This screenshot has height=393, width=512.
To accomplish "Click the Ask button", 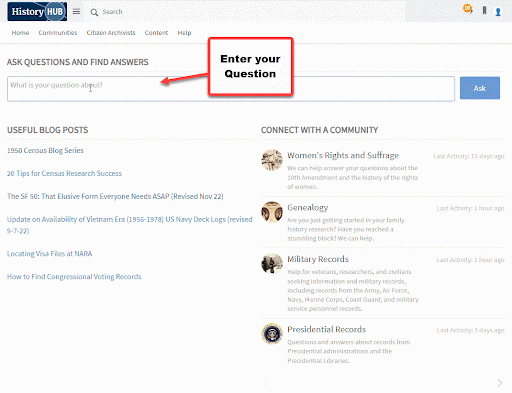I will tap(480, 88).
